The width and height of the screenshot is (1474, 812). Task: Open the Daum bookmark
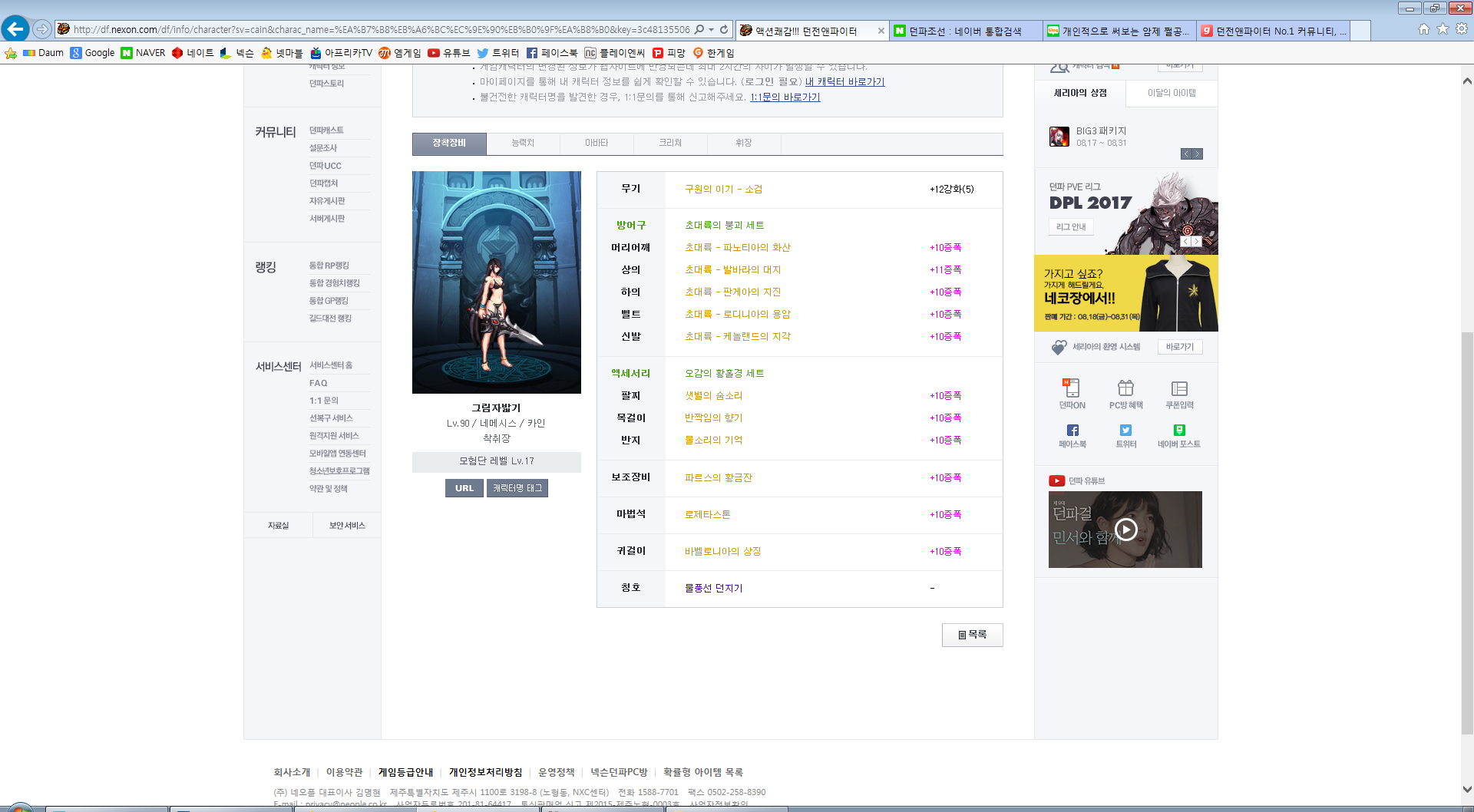tap(43, 53)
